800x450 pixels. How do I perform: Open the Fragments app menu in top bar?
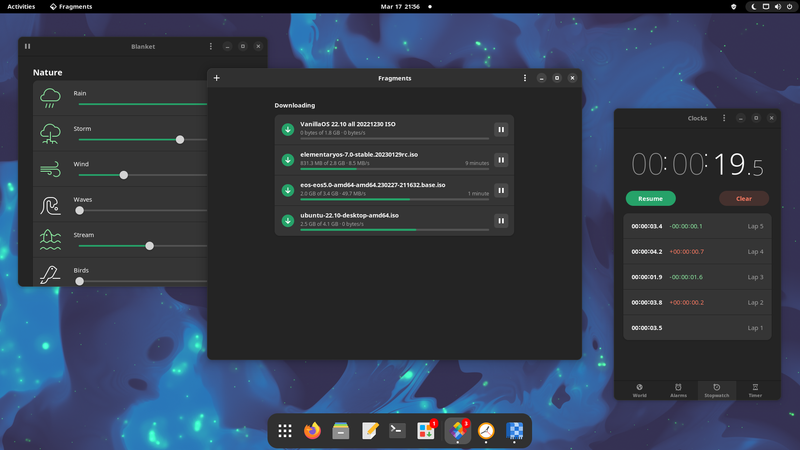[x=71, y=7]
